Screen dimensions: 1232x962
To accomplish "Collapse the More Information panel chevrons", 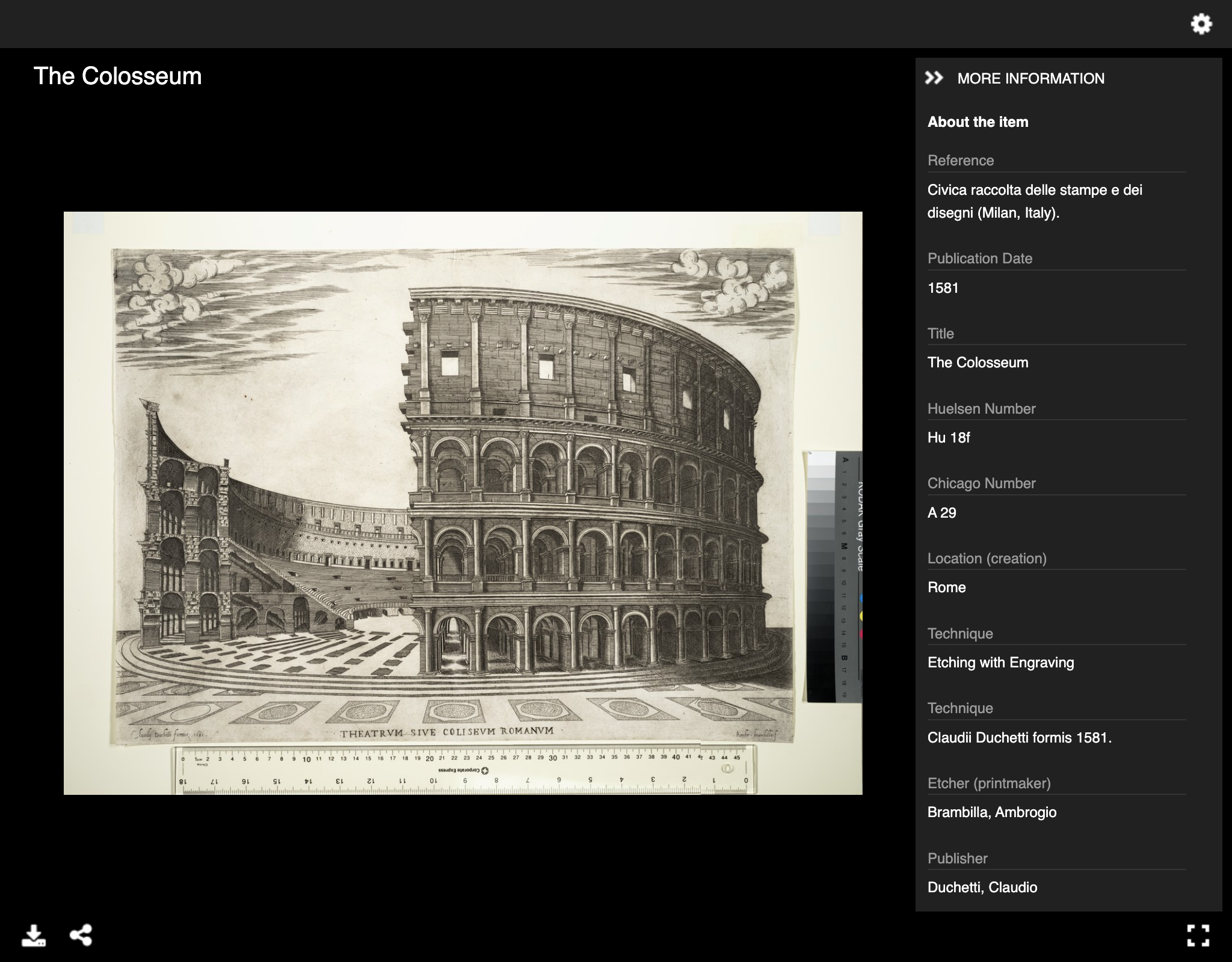I will (934, 78).
